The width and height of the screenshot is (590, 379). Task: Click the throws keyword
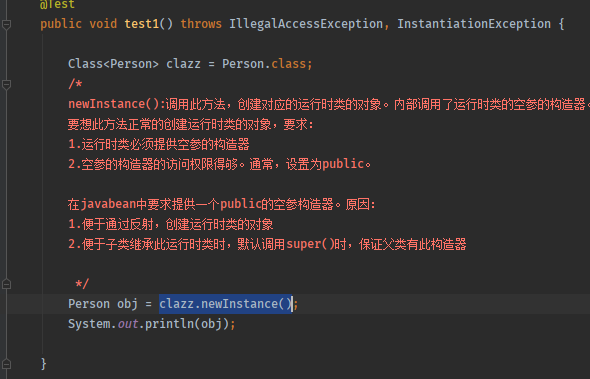201,24
